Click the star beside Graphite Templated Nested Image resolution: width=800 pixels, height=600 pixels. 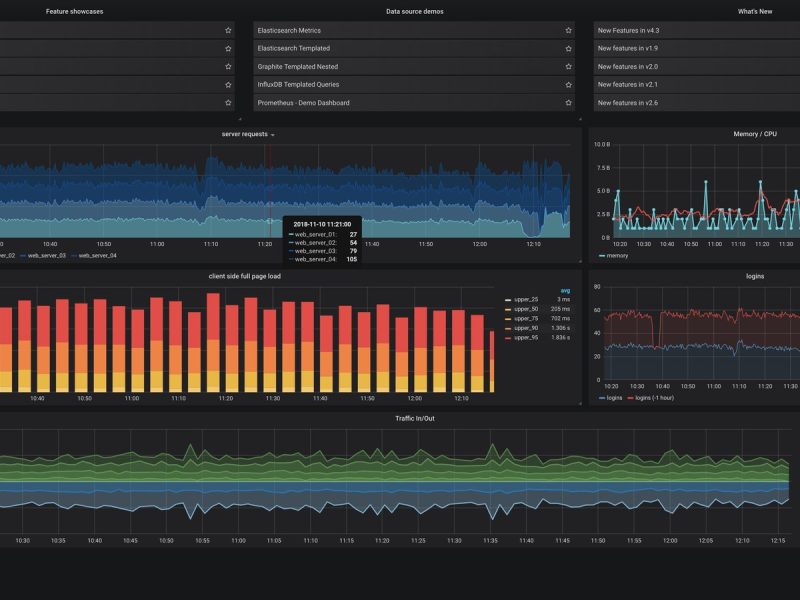click(568, 66)
